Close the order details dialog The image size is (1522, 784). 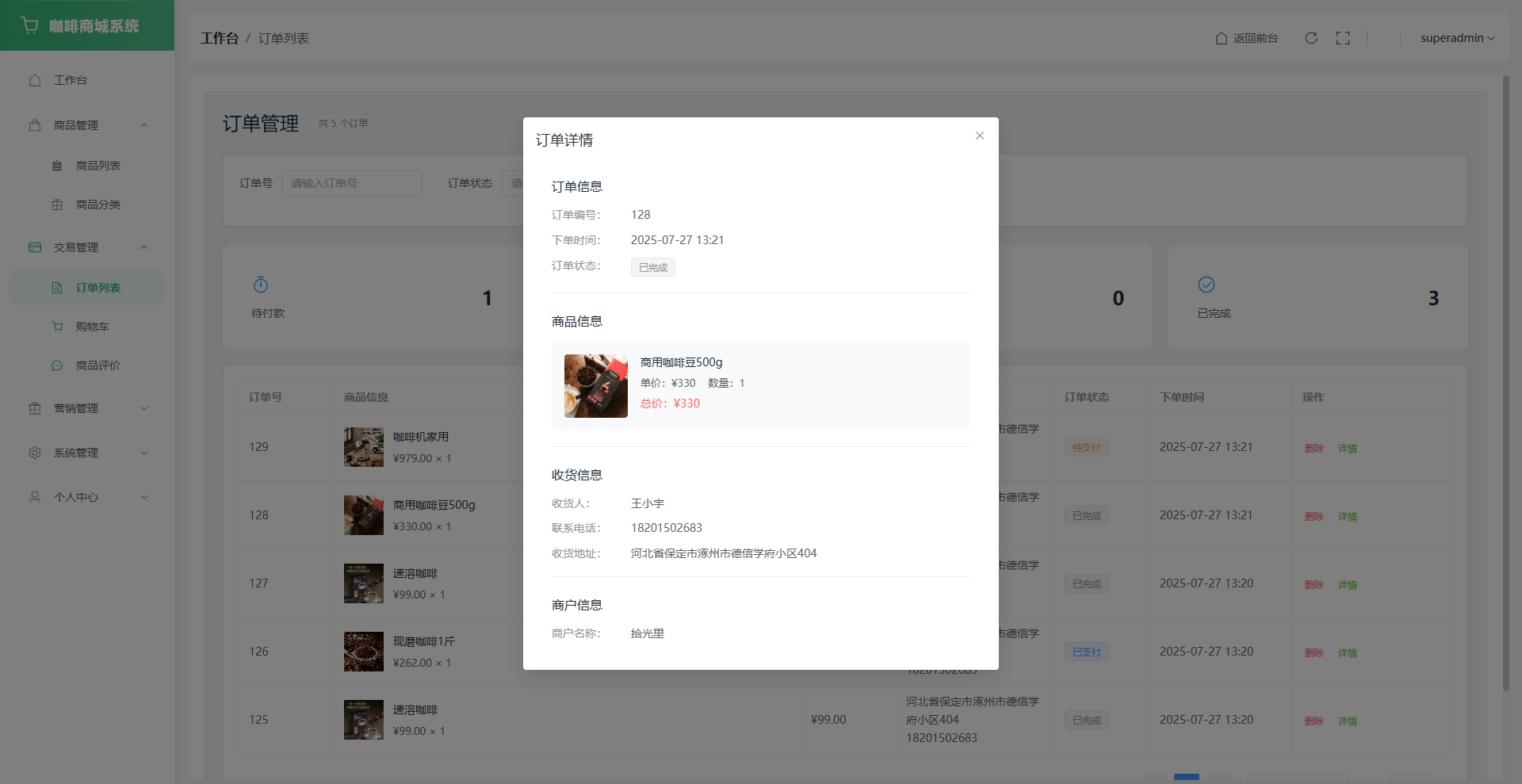[980, 136]
